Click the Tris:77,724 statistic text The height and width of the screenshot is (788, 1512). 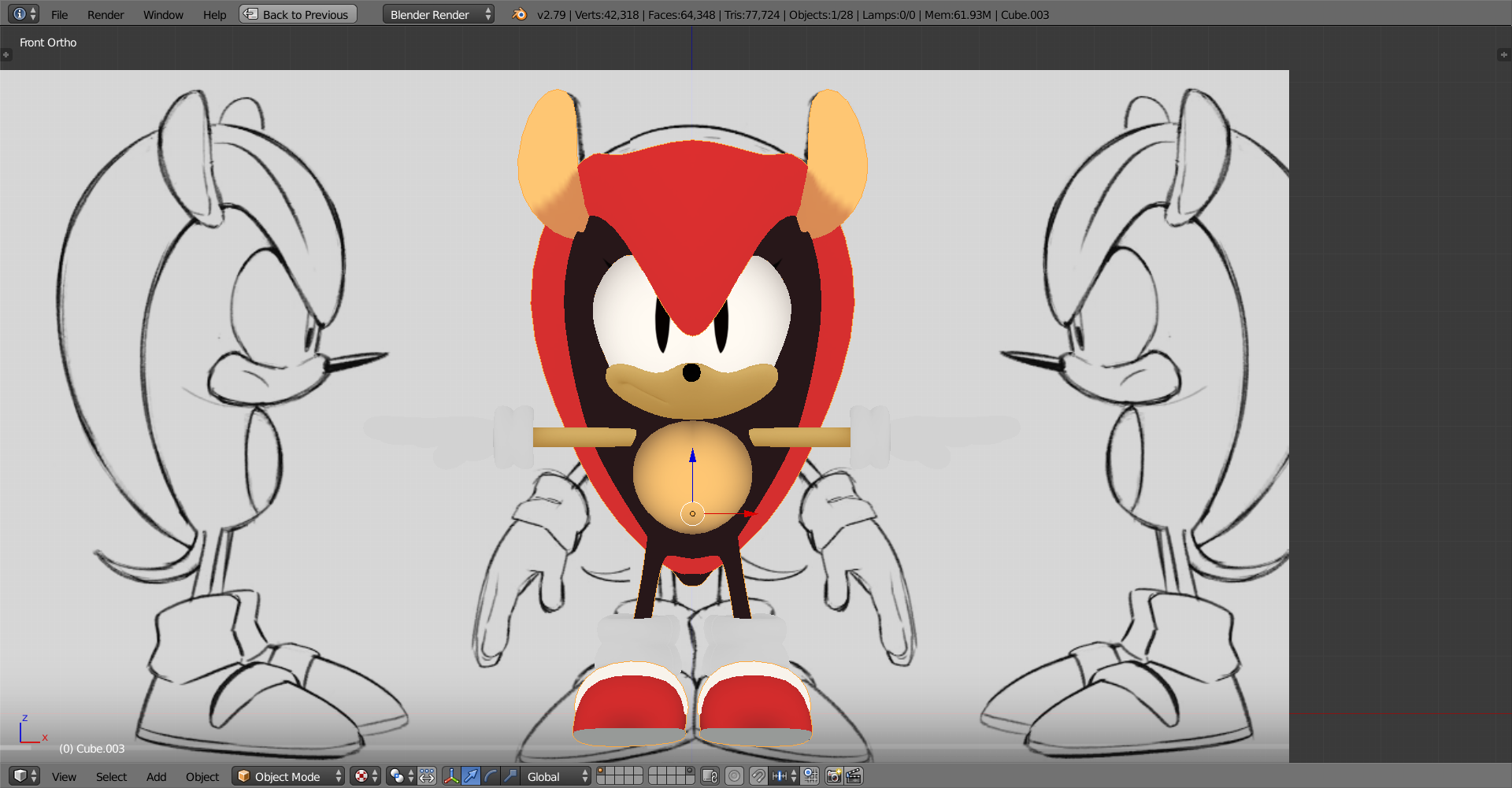pos(752,15)
